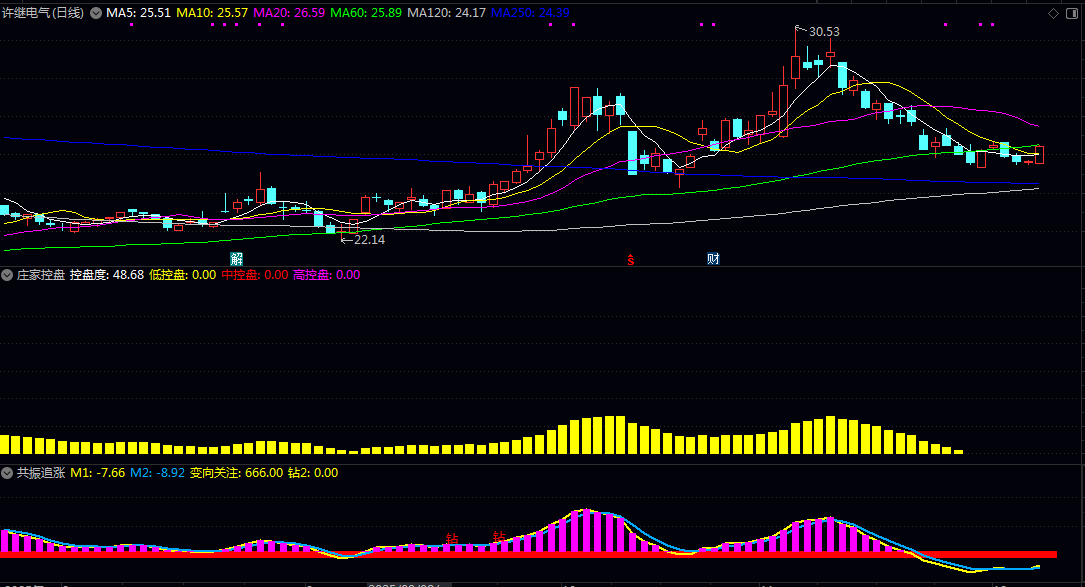This screenshot has width=1085, height=587.
Task: Click the 30.53 high price flag
Action: coord(823,32)
